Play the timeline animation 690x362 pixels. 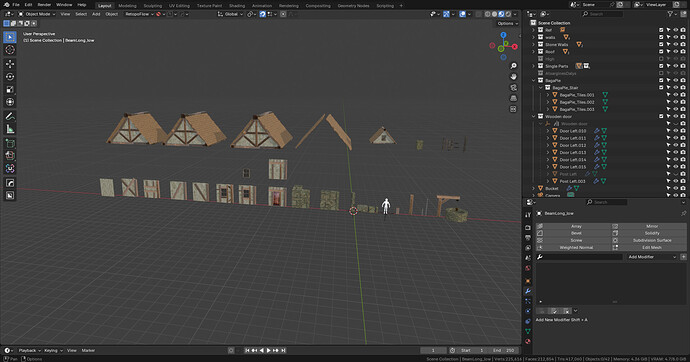click(x=268, y=351)
